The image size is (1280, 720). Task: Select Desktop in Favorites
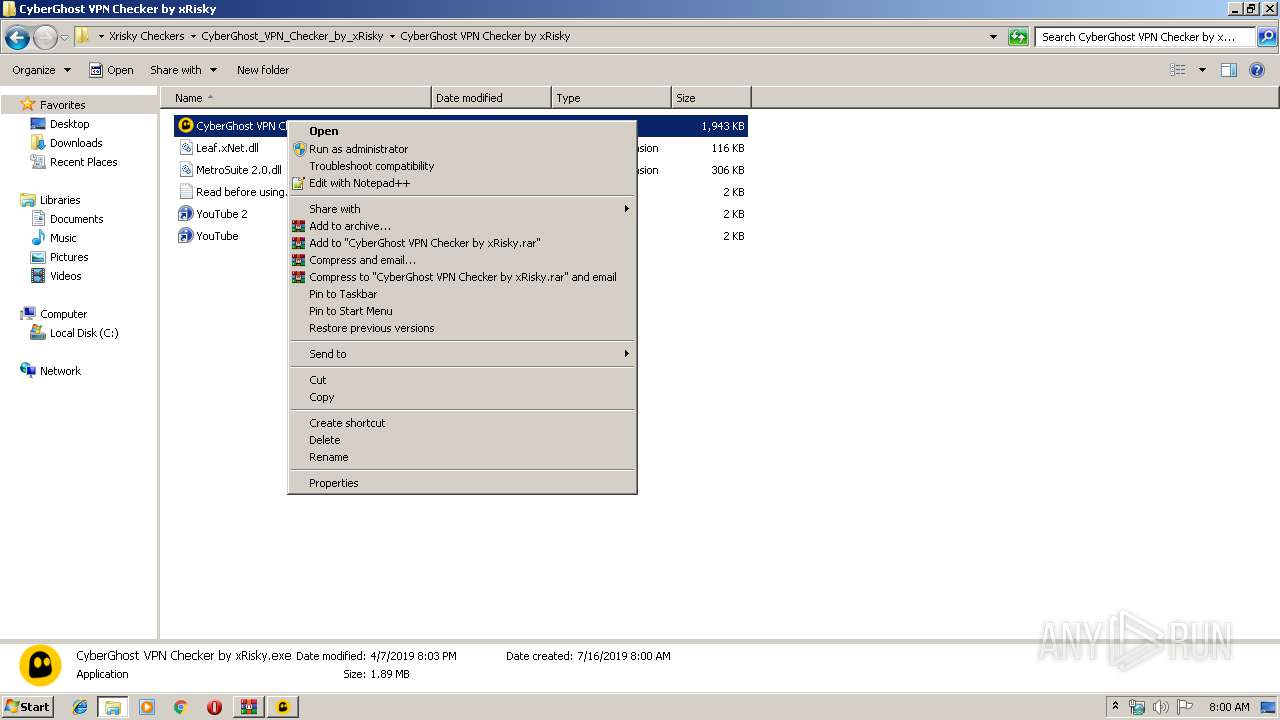(x=69, y=124)
